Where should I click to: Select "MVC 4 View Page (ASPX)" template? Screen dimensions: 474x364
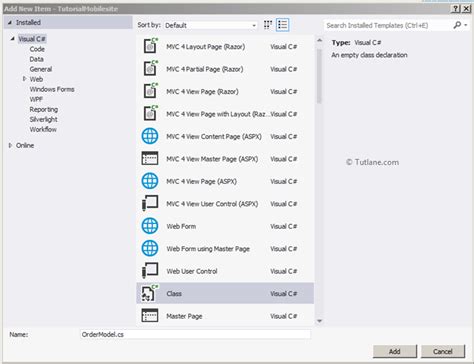[201, 181]
